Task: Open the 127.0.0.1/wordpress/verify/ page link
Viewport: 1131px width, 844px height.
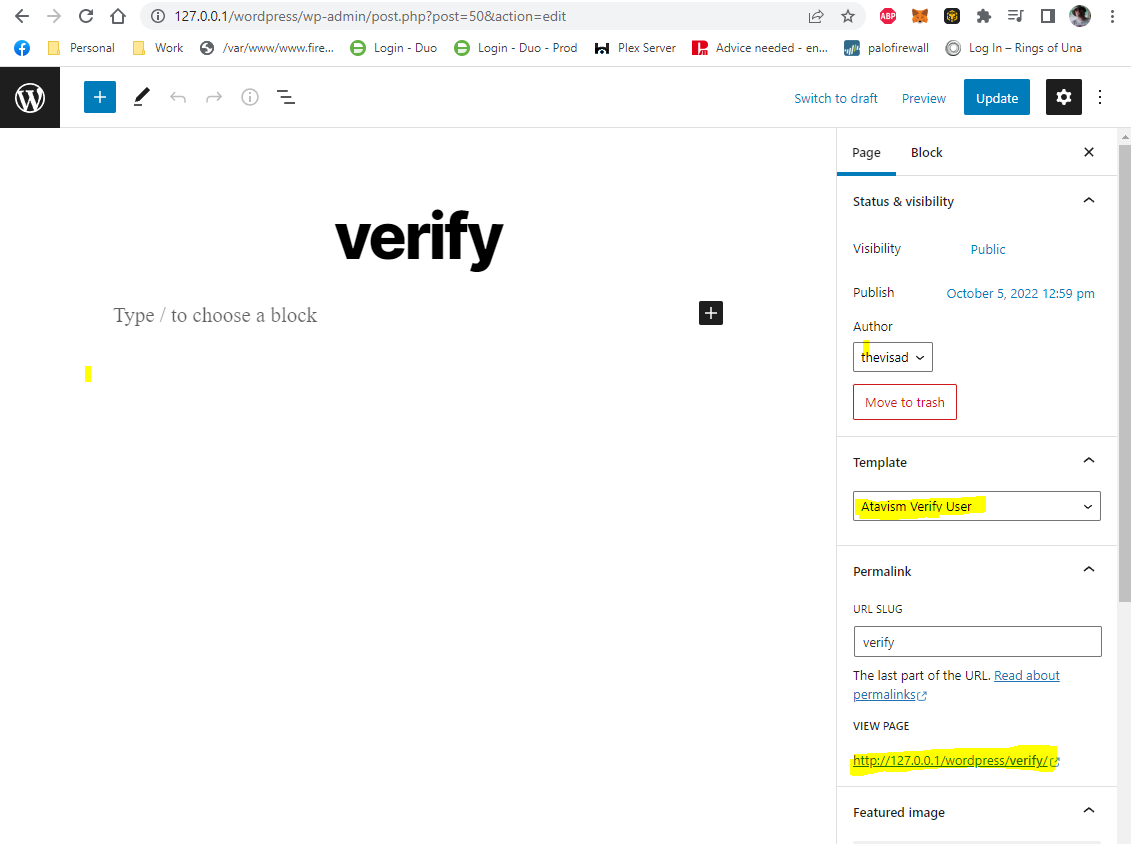Action: (x=950, y=761)
